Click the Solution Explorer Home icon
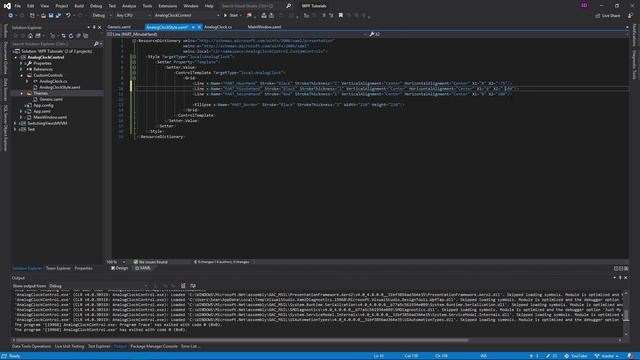The height and width of the screenshot is (360, 640). [30, 36]
